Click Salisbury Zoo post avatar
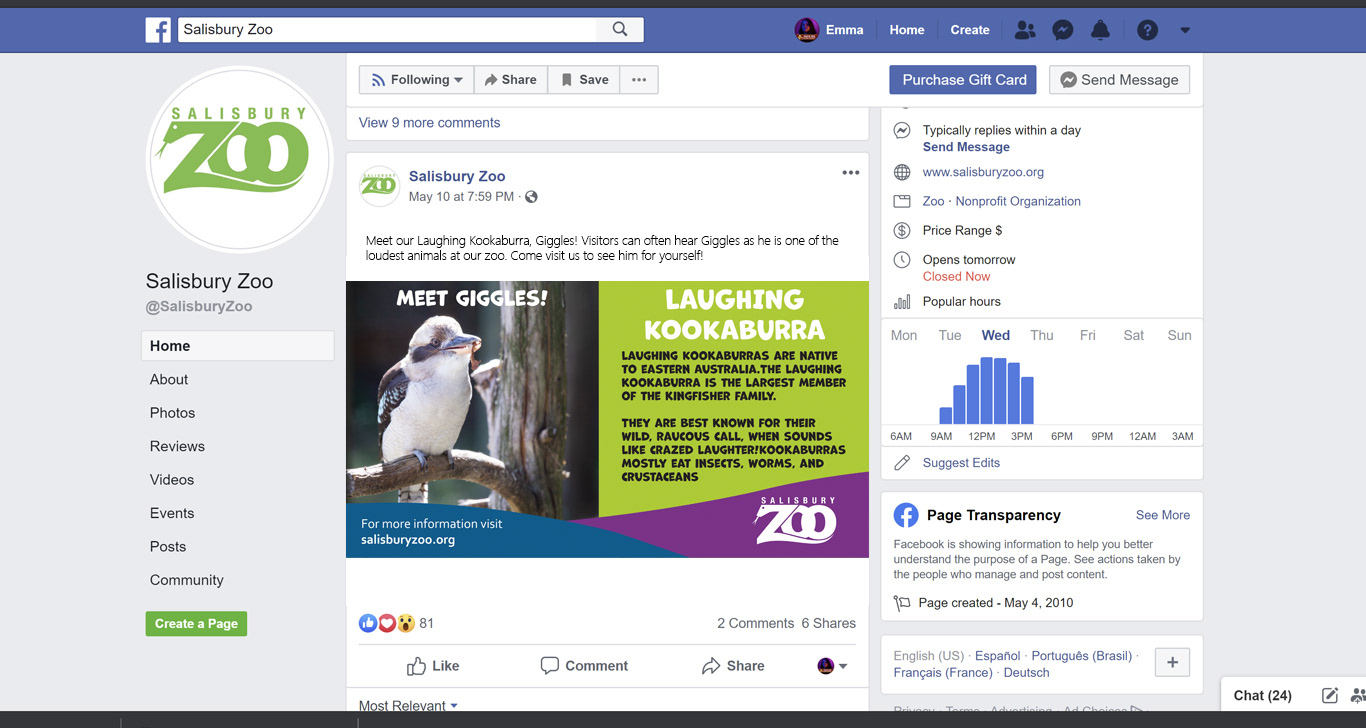 [x=379, y=186]
